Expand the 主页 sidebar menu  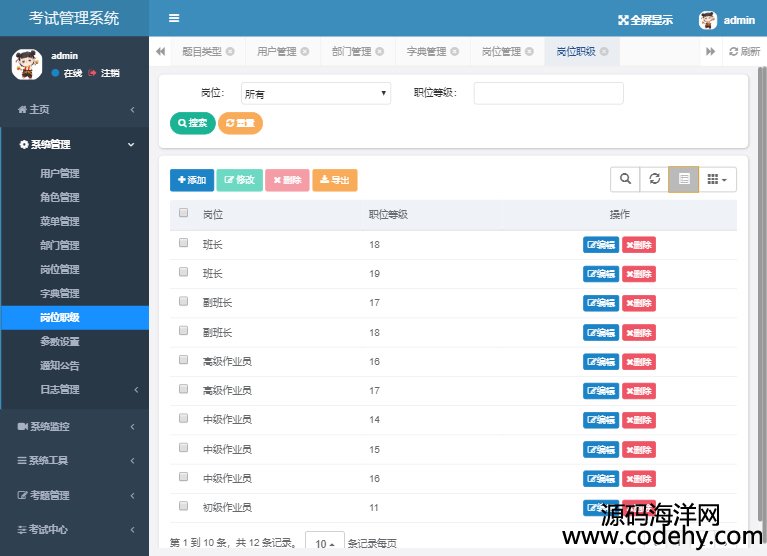pyautogui.click(x=74, y=110)
